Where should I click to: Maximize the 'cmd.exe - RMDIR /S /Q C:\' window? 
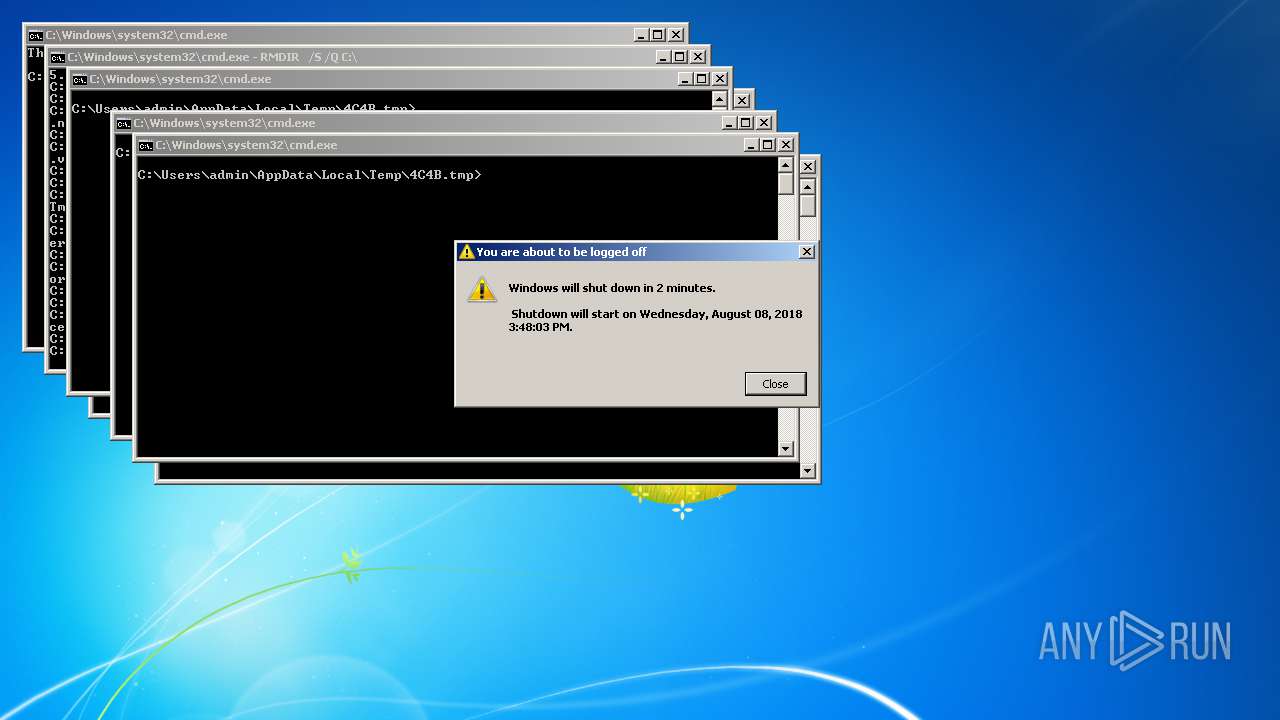679,57
